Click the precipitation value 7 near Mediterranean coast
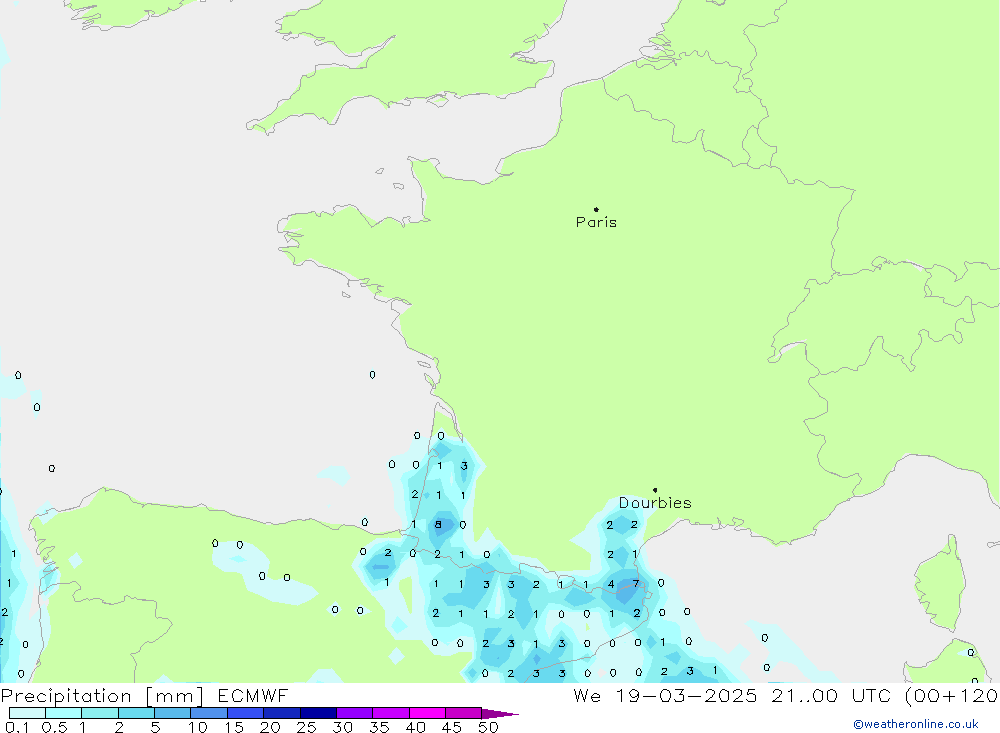The width and height of the screenshot is (1000, 733). (x=636, y=584)
